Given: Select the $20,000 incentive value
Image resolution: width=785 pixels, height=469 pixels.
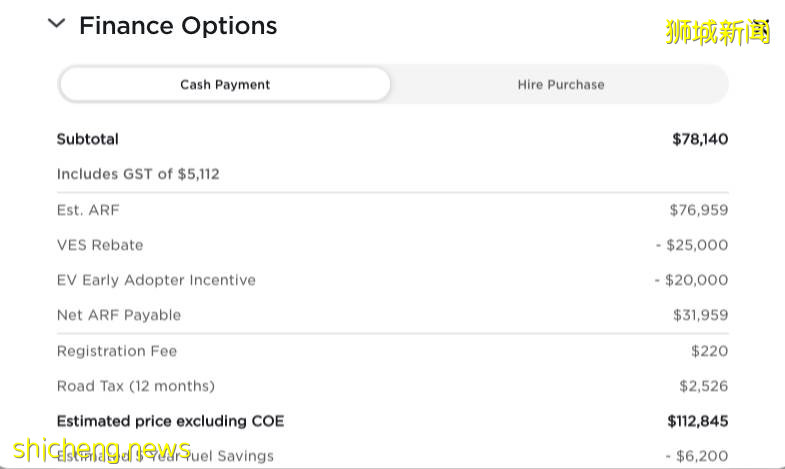Looking at the screenshot, I should pos(692,280).
